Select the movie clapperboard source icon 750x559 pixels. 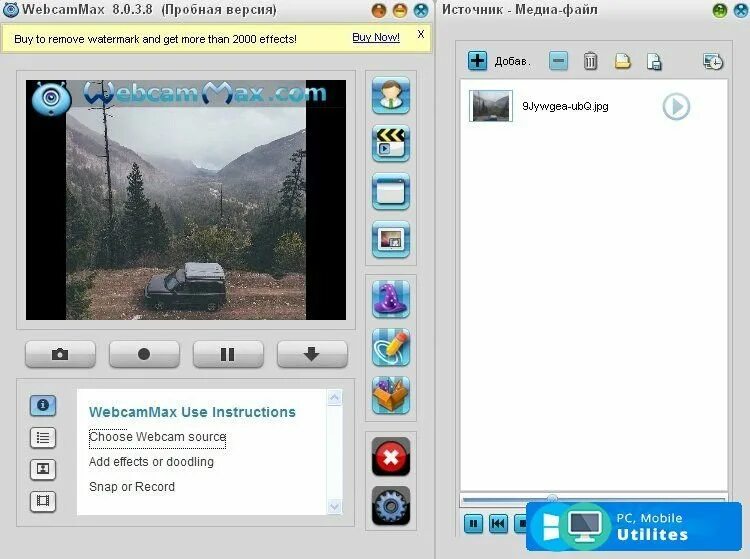[x=391, y=143]
